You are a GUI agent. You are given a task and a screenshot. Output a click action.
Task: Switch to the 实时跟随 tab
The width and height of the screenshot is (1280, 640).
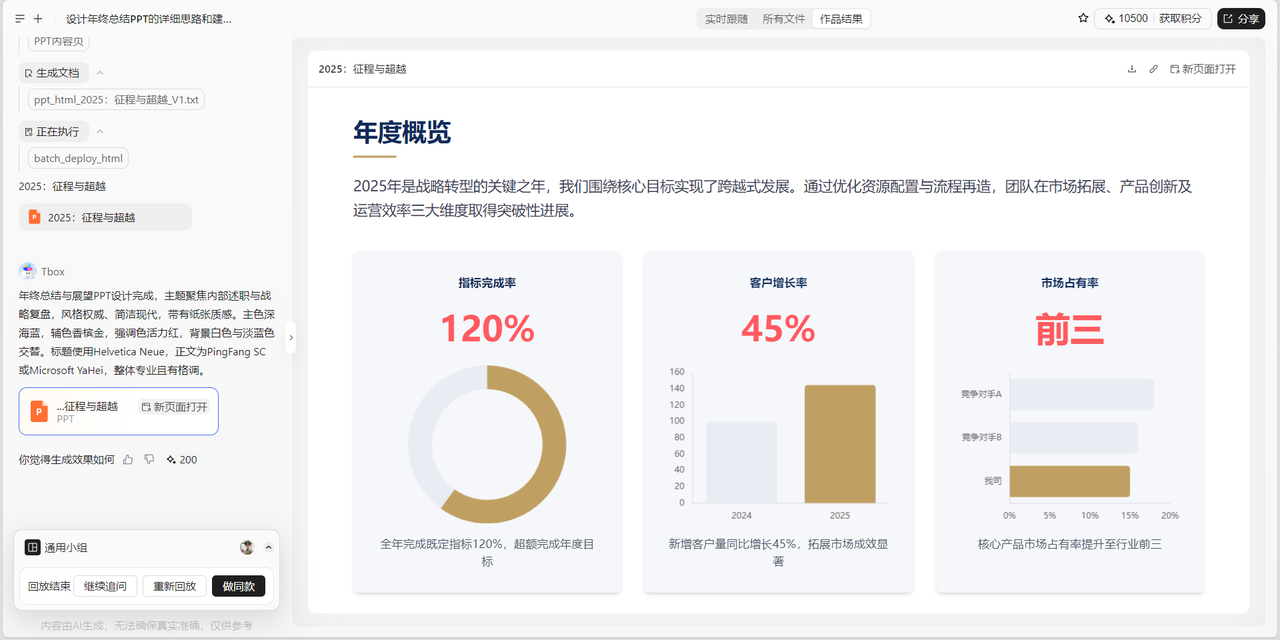coord(726,19)
